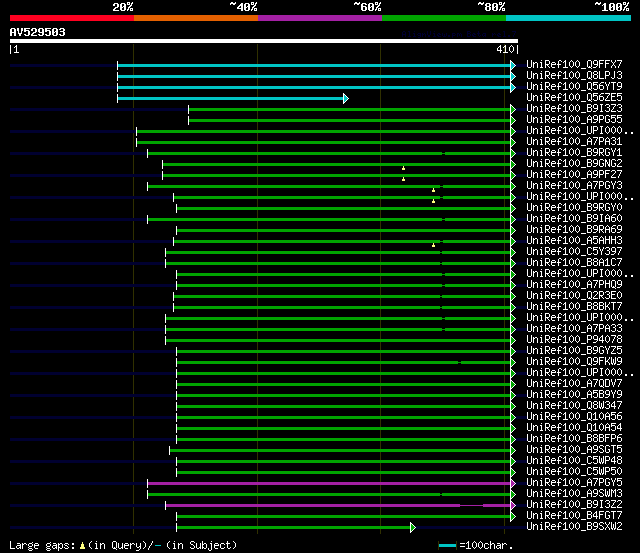Click the AV529503 query name label
The height and width of the screenshot is (553, 640).
coord(38,32)
